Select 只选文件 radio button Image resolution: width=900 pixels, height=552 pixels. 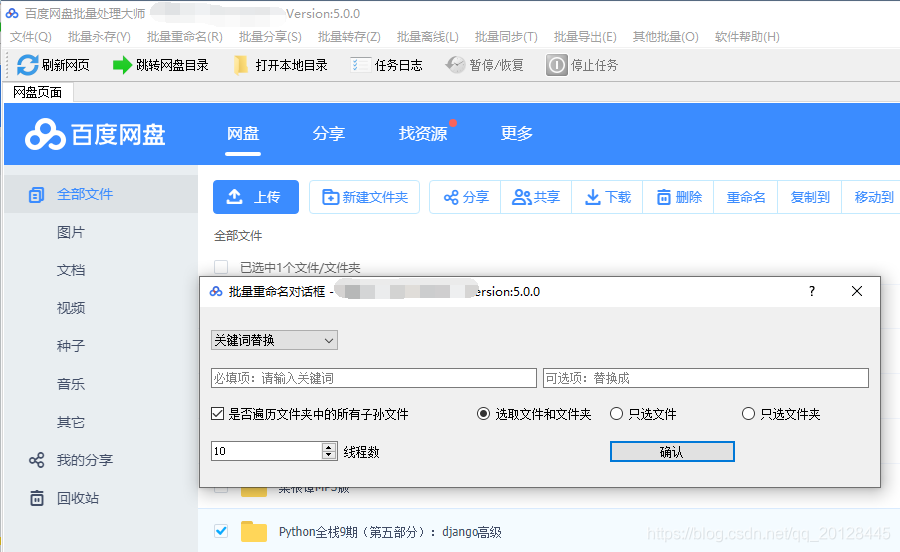[x=616, y=414]
